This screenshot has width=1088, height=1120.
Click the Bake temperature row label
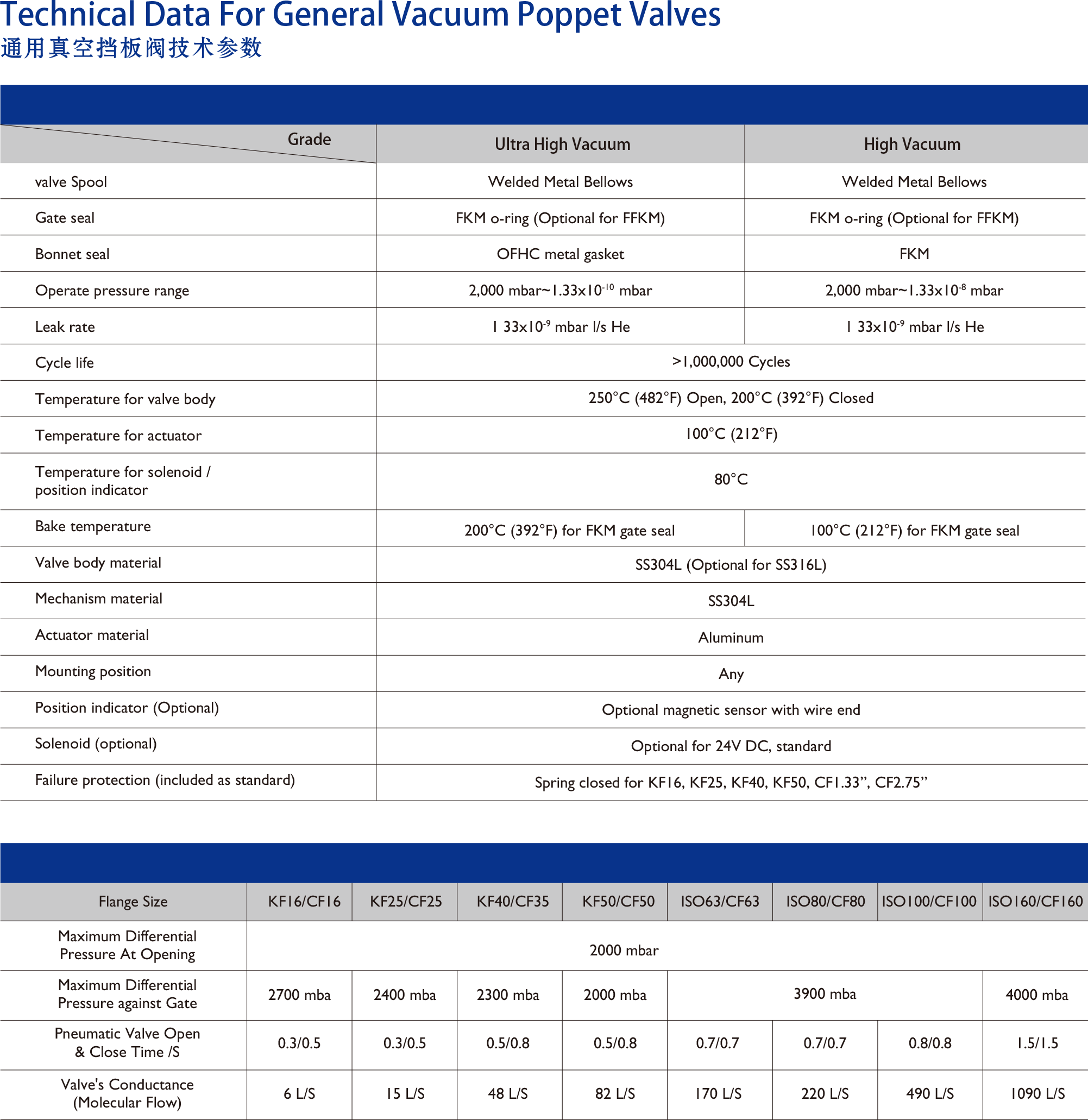(x=92, y=526)
